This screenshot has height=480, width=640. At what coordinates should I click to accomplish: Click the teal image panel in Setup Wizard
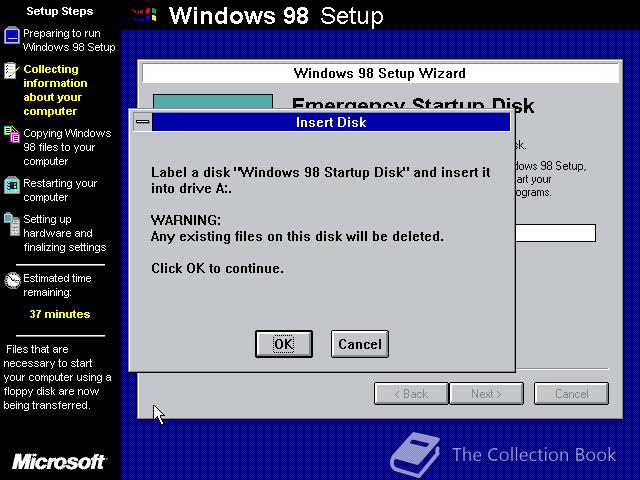213,102
